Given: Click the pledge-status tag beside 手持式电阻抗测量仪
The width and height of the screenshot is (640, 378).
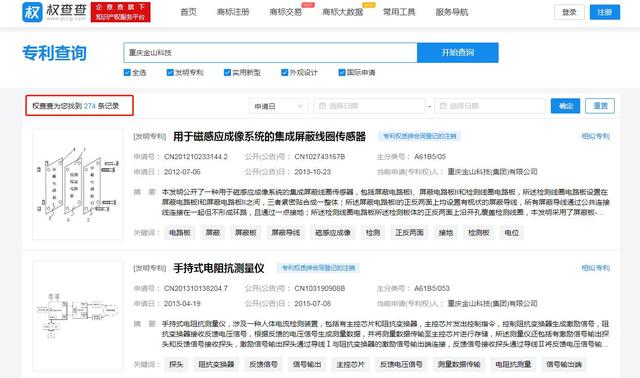Looking at the screenshot, I should tap(318, 268).
